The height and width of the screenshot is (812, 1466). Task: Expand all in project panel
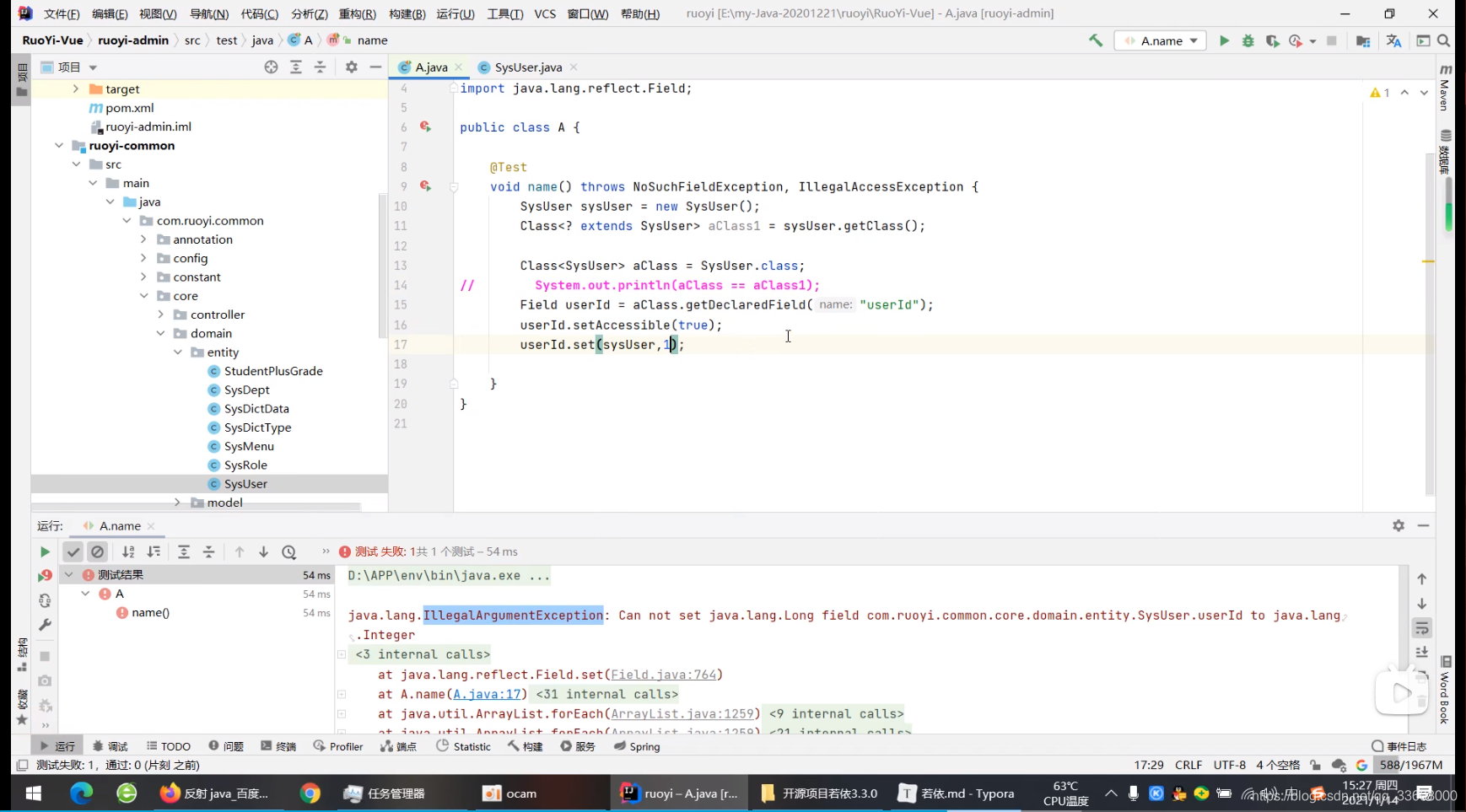click(296, 67)
